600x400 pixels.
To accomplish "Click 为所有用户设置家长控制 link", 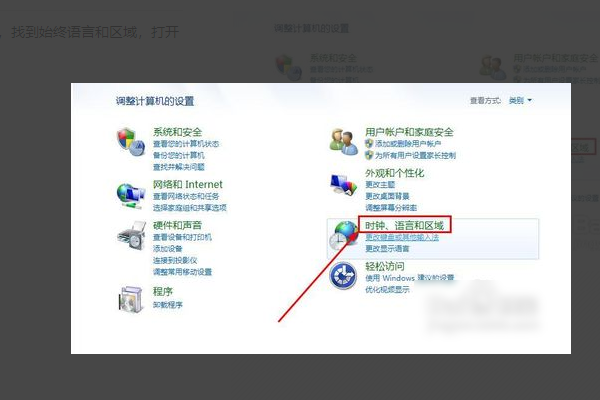I will point(415,155).
